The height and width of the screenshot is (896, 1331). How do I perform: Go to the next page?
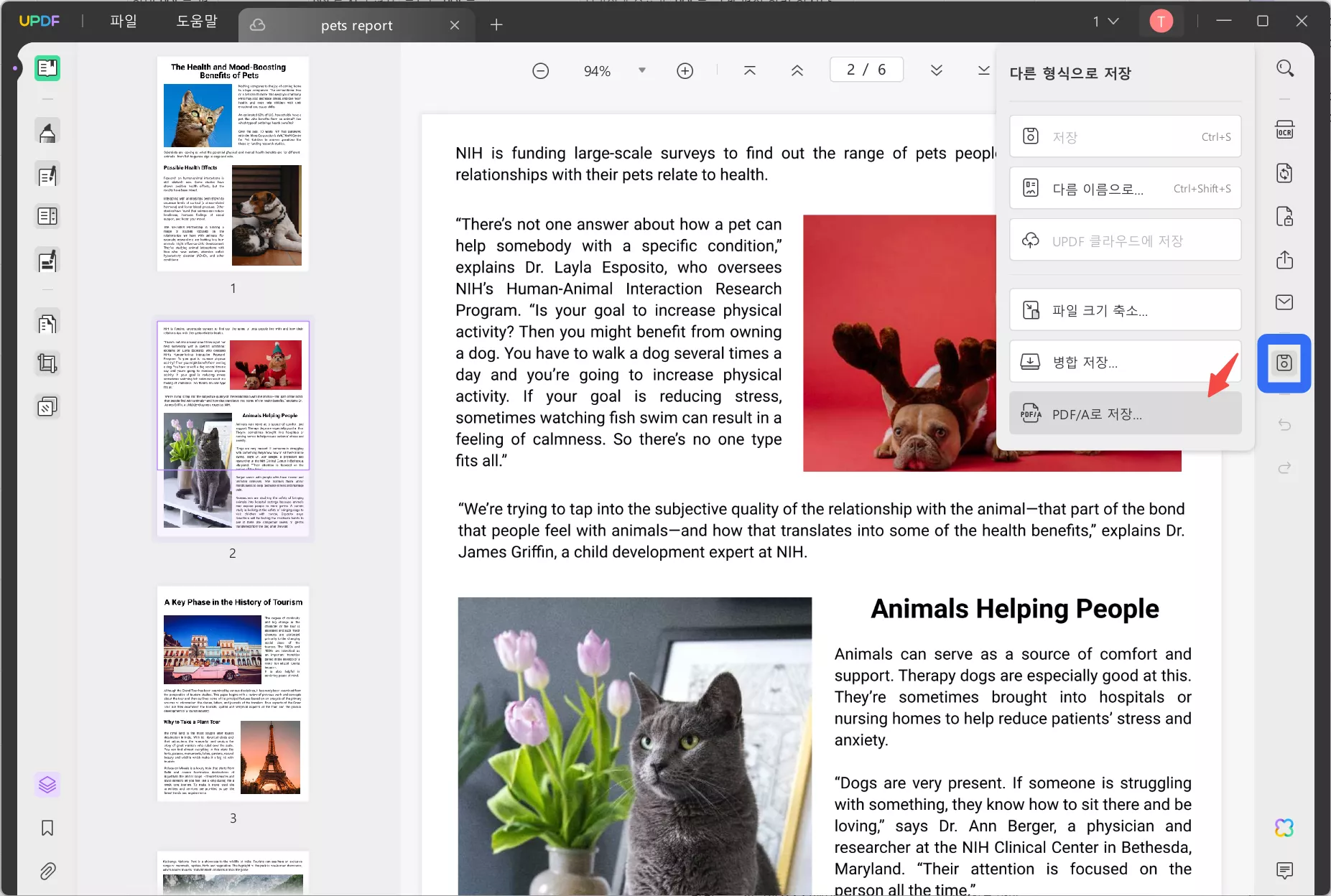(x=937, y=70)
